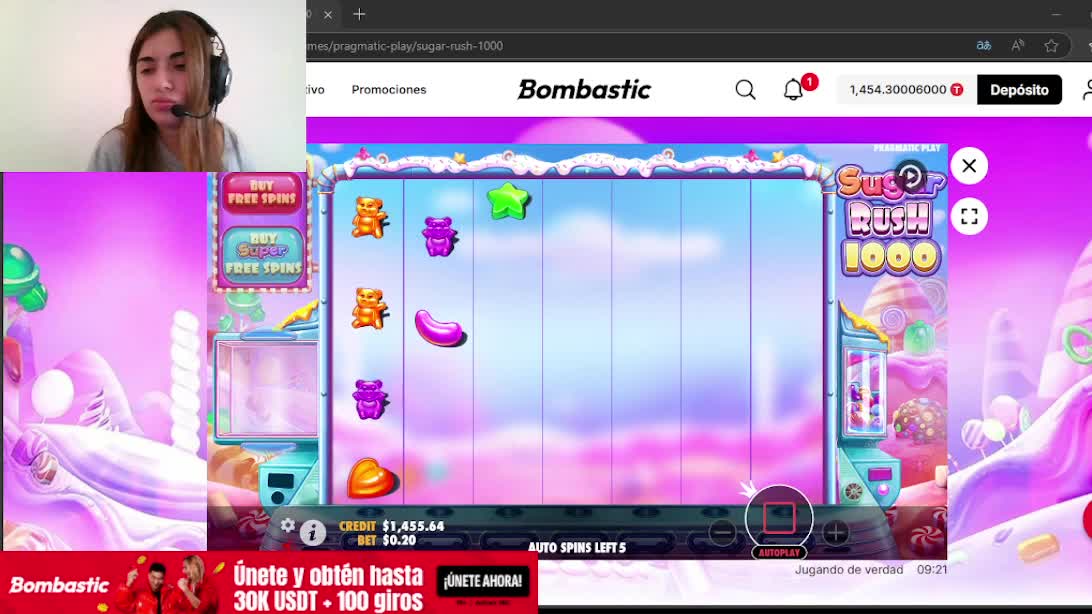Click the AUTO SPINS LEFT 5 text
This screenshot has height=614, width=1092.
[577, 548]
